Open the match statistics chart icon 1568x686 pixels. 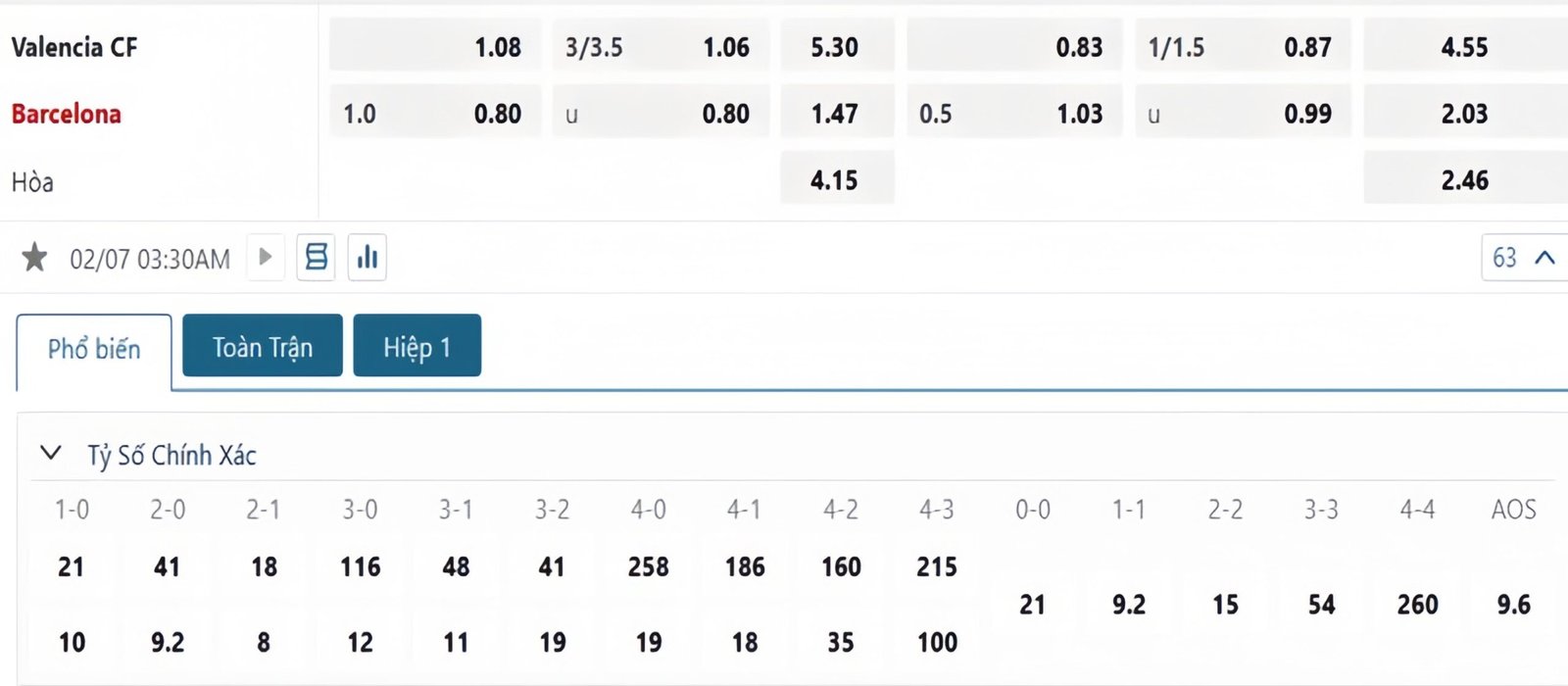coord(367,258)
